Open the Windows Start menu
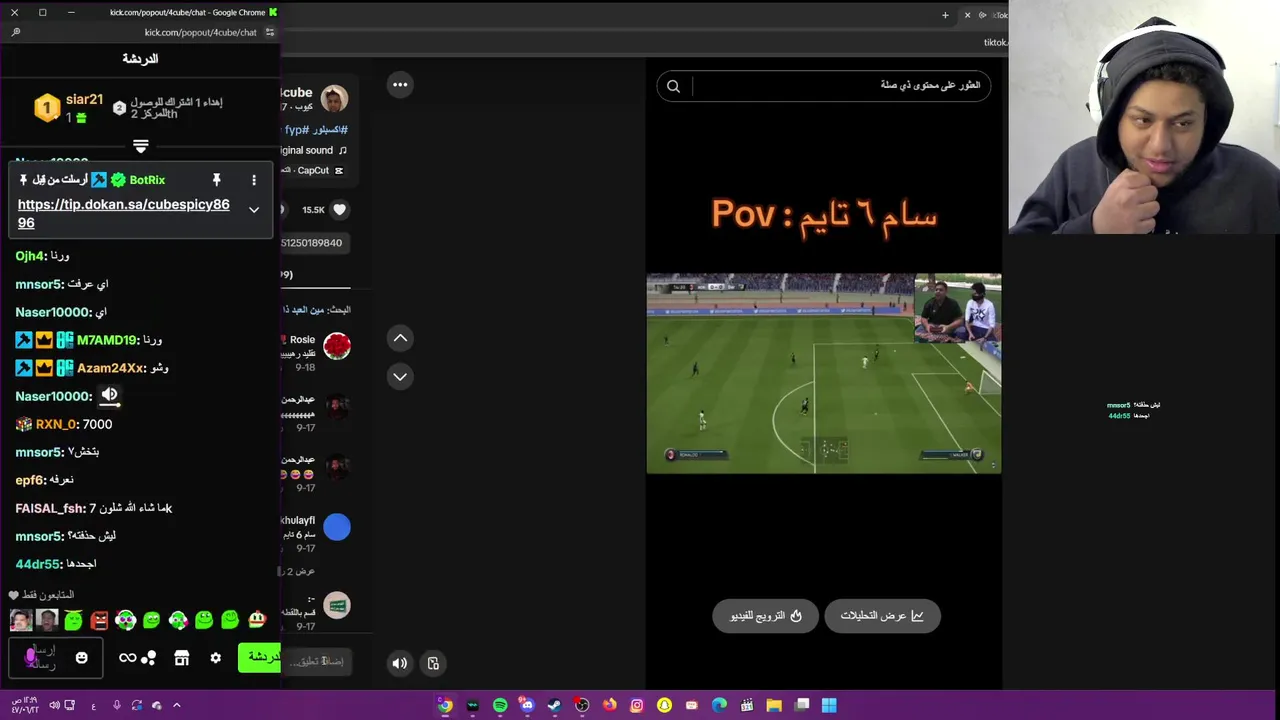The height and width of the screenshot is (720, 1280). [x=829, y=705]
